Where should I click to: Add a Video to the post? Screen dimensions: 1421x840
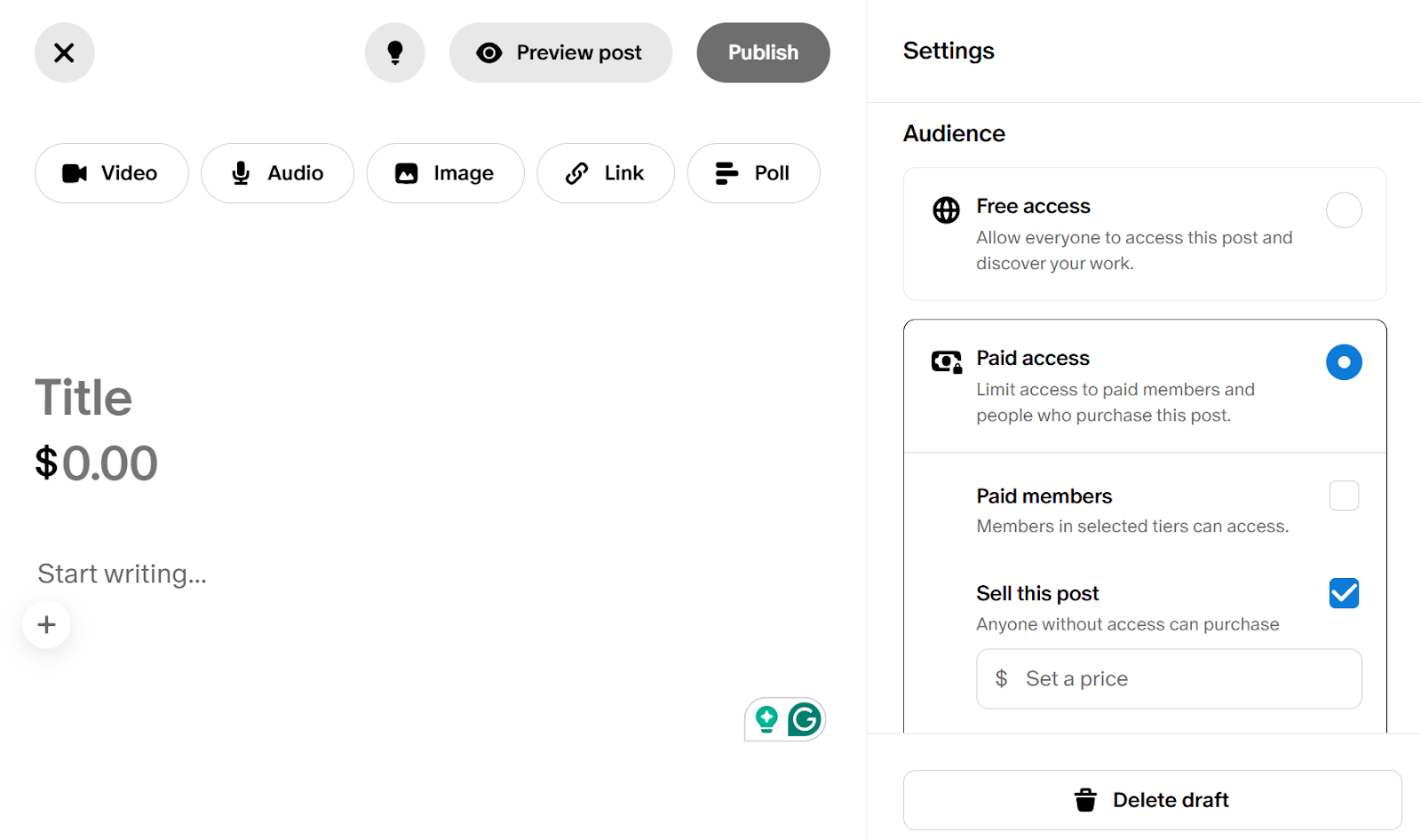(x=111, y=173)
